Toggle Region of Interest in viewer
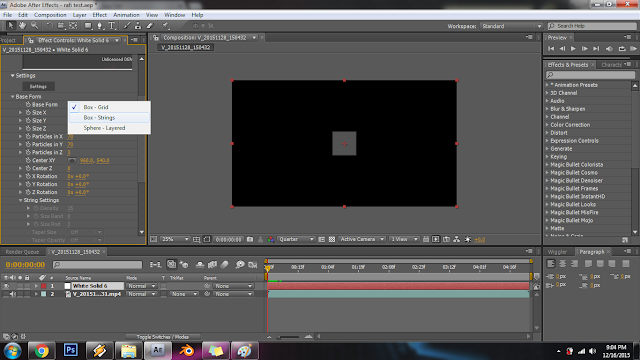Viewport: 640px width, 360px height. click(322, 239)
